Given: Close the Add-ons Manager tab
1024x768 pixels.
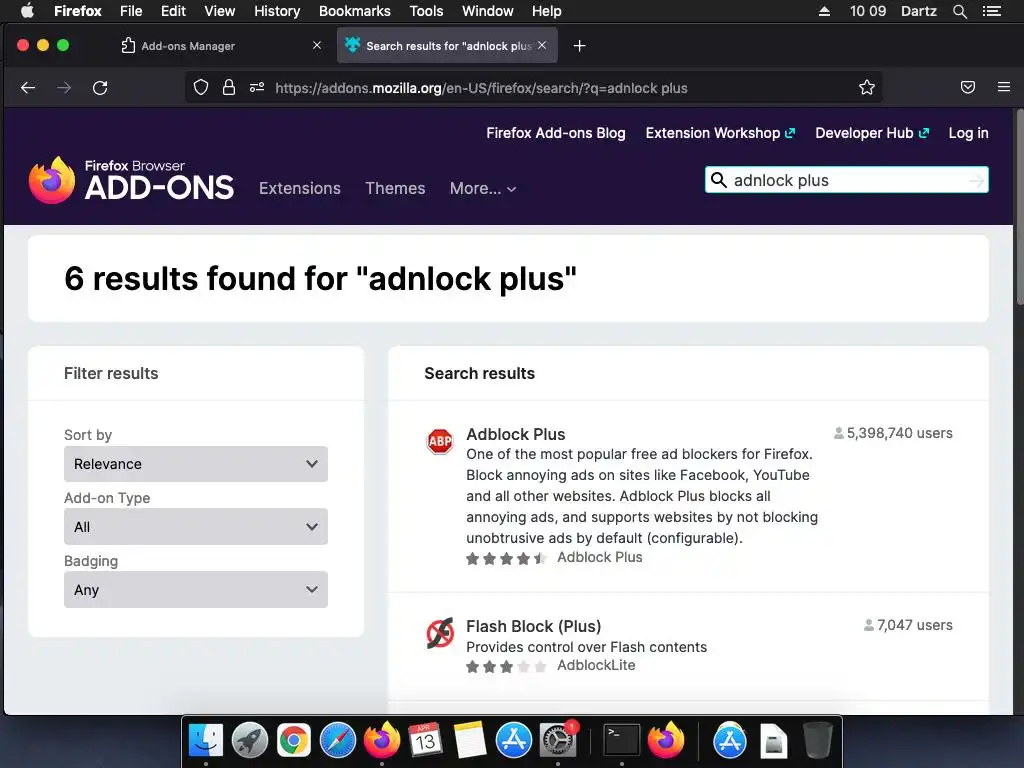Looking at the screenshot, I should [317, 45].
